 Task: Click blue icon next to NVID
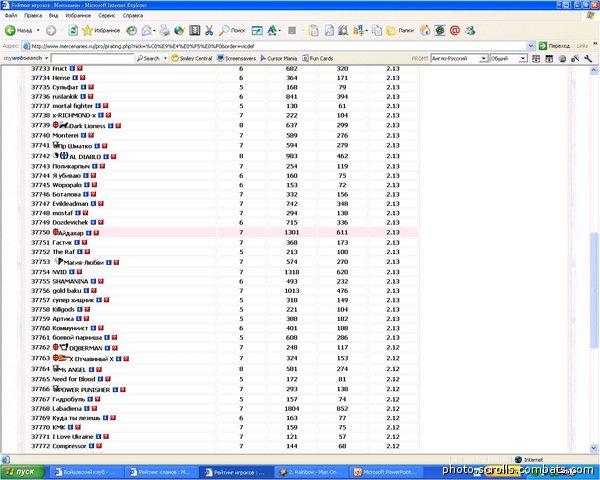pyautogui.click(x=72, y=272)
